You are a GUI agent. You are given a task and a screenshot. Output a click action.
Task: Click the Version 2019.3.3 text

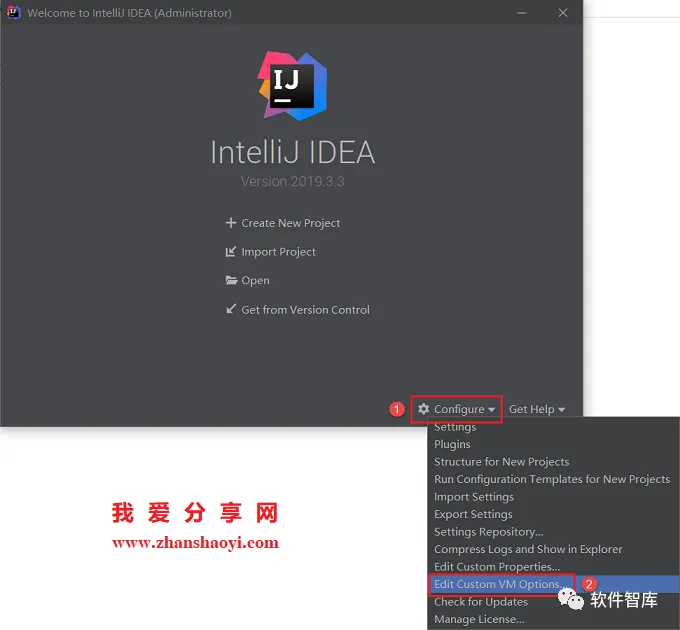pos(293,181)
